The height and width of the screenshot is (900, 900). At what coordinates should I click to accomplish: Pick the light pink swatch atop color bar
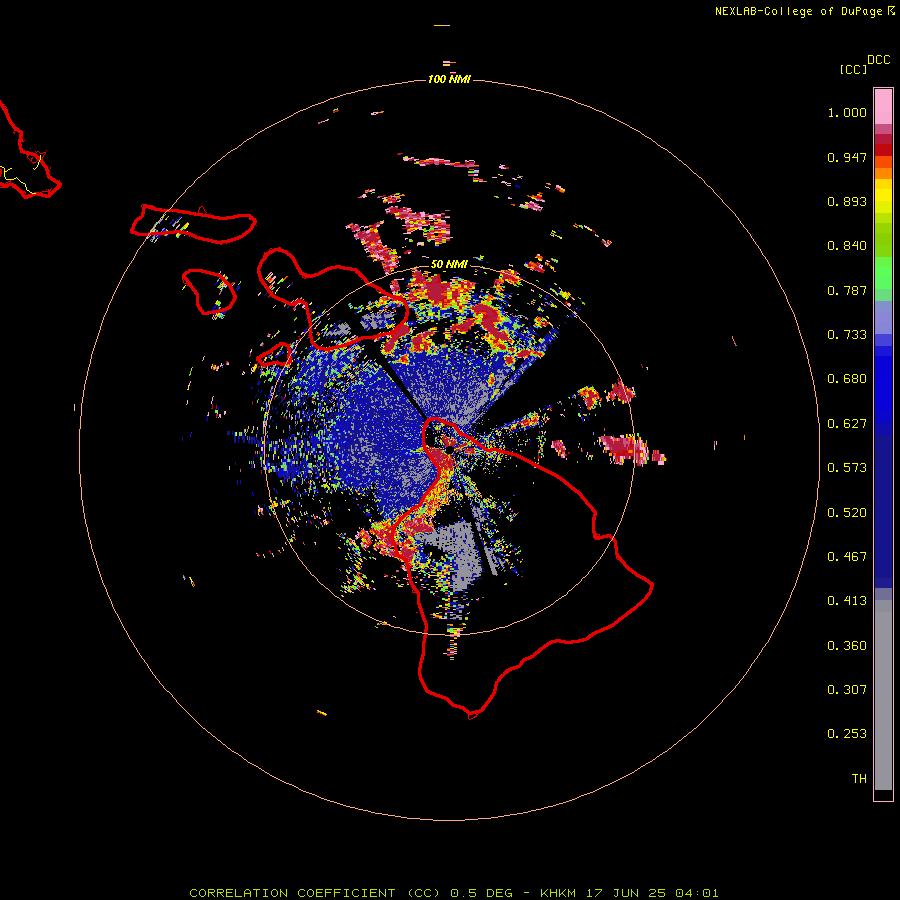click(x=883, y=107)
